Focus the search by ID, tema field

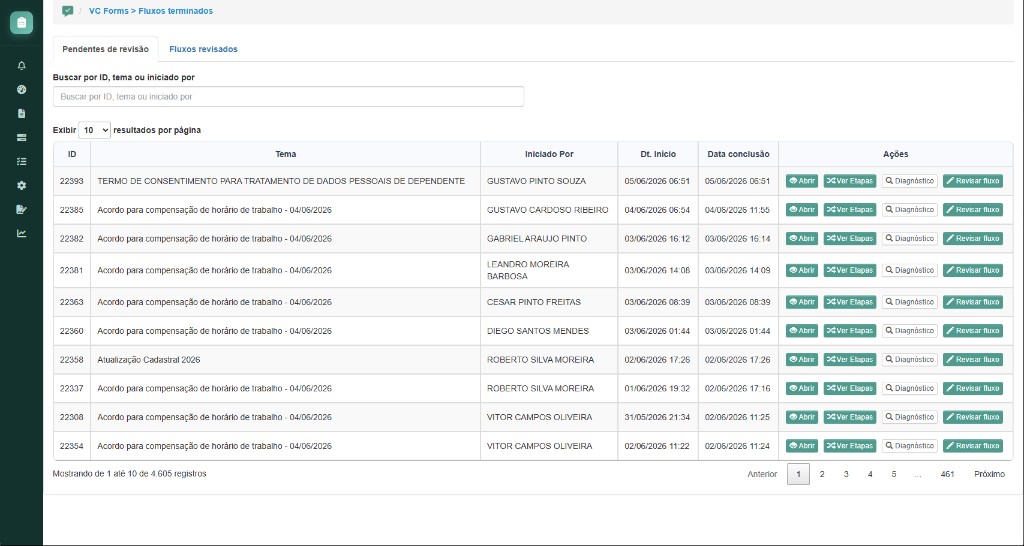[x=288, y=97]
